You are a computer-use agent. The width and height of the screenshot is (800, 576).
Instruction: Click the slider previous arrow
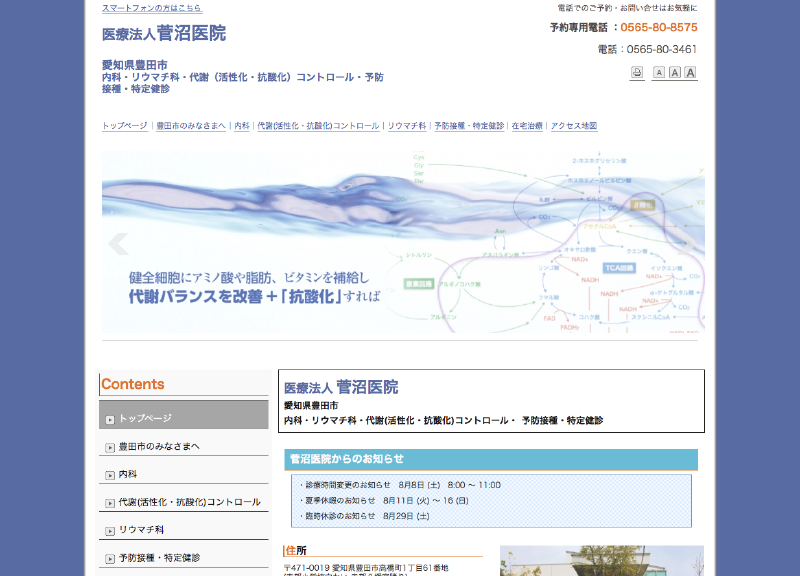pos(118,243)
